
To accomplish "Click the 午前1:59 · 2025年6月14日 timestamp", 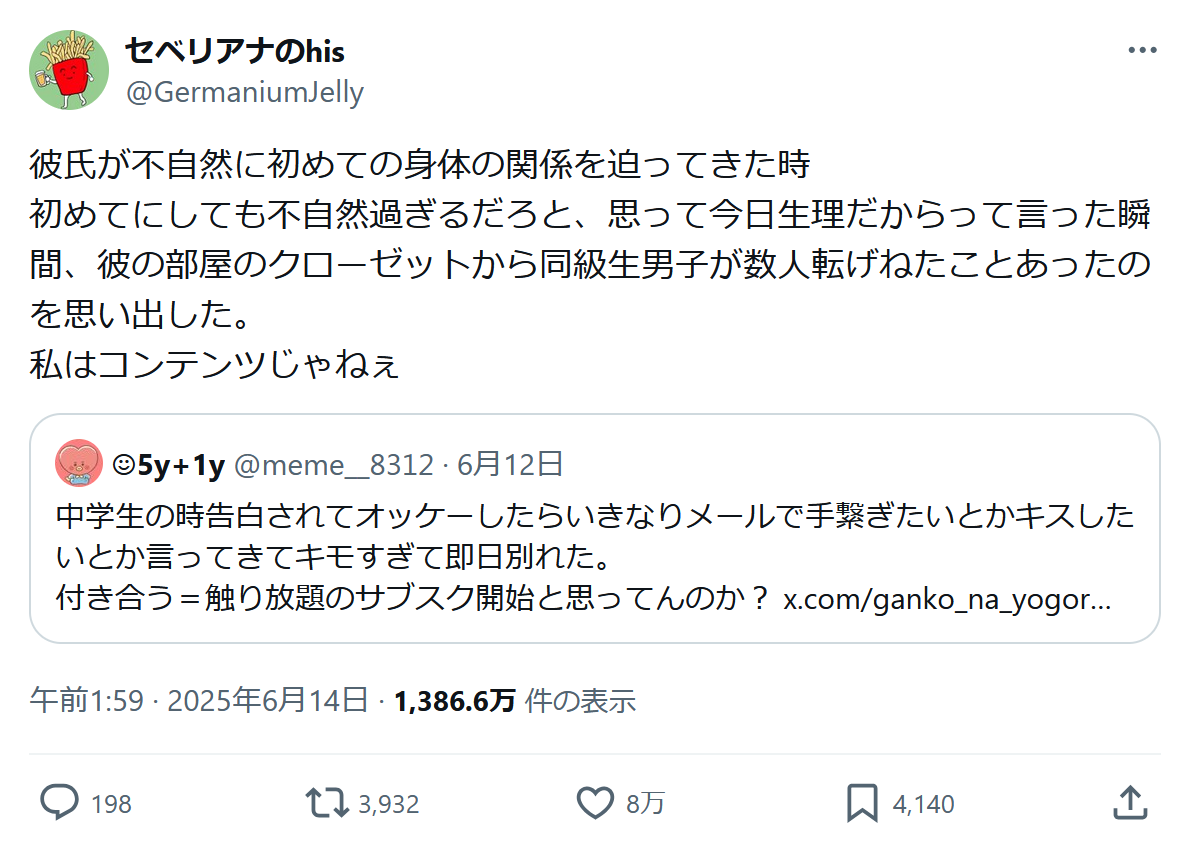I will [199, 701].
